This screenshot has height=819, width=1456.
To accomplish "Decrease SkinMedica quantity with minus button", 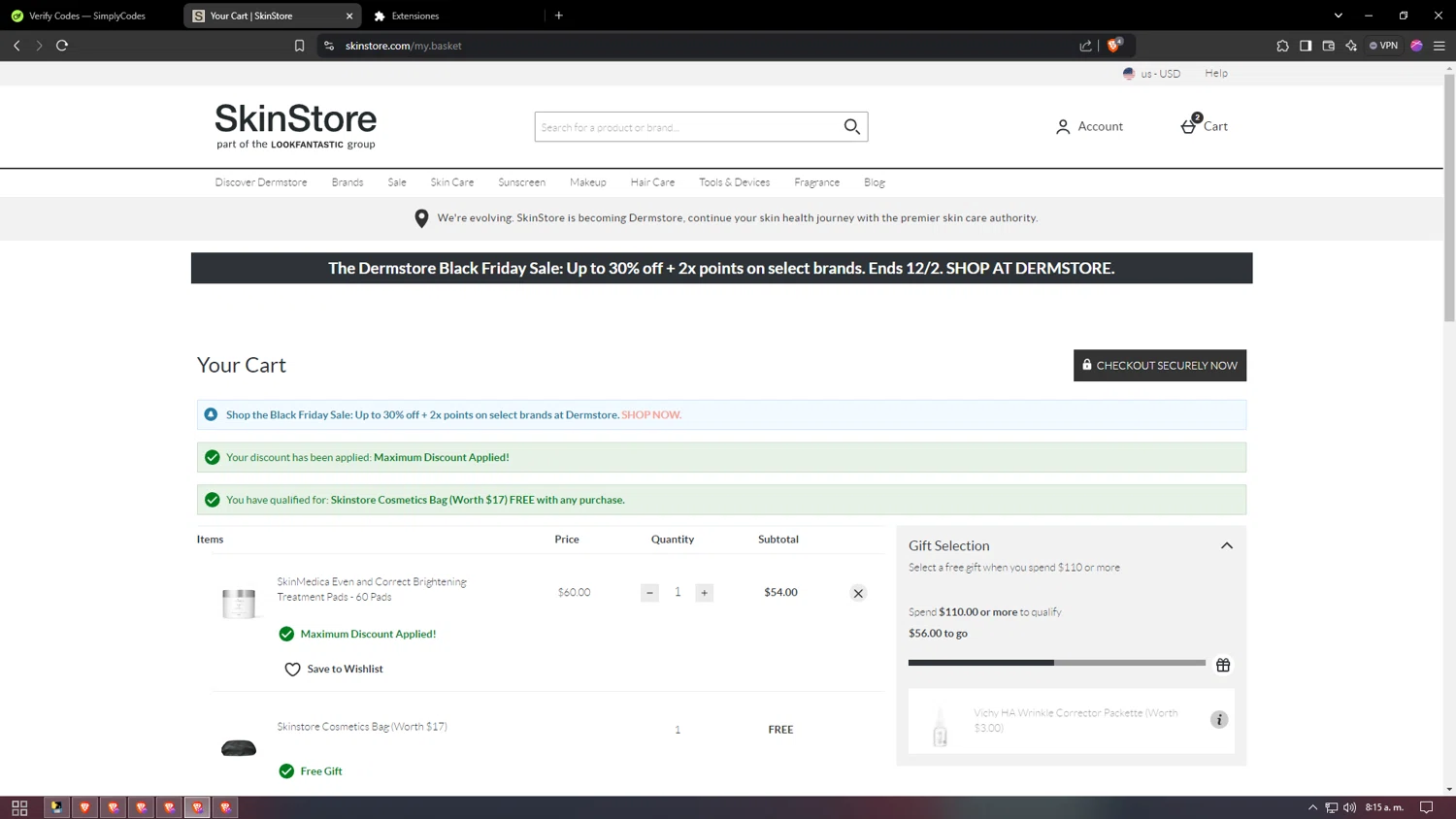I will (x=649, y=593).
